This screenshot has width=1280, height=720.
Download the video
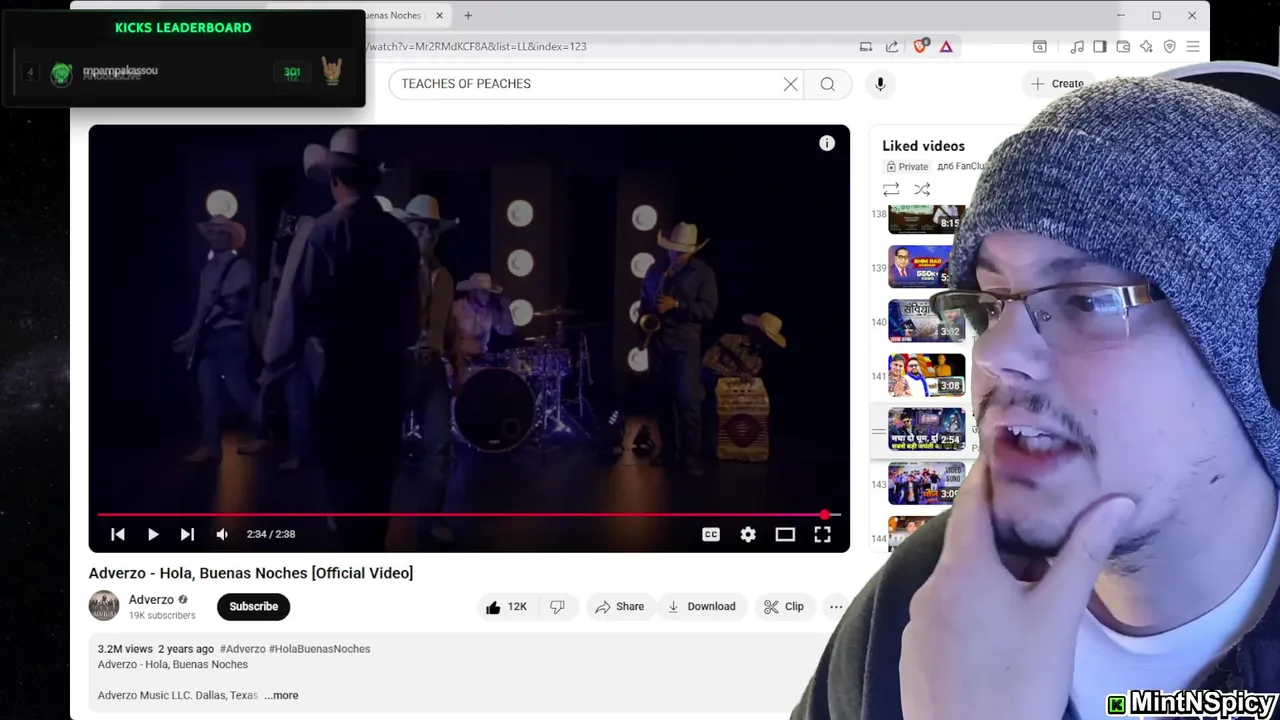[702, 606]
